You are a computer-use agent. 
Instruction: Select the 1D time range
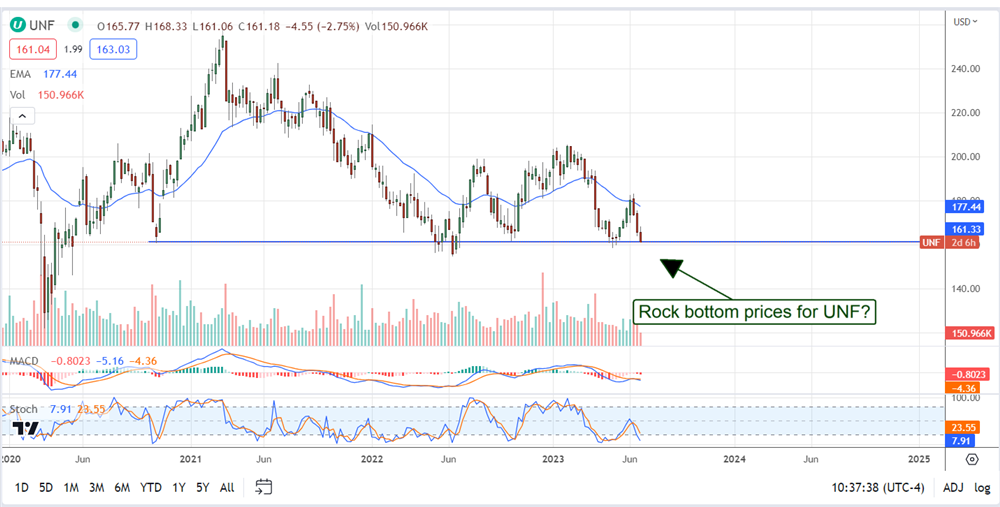[x=22, y=488]
